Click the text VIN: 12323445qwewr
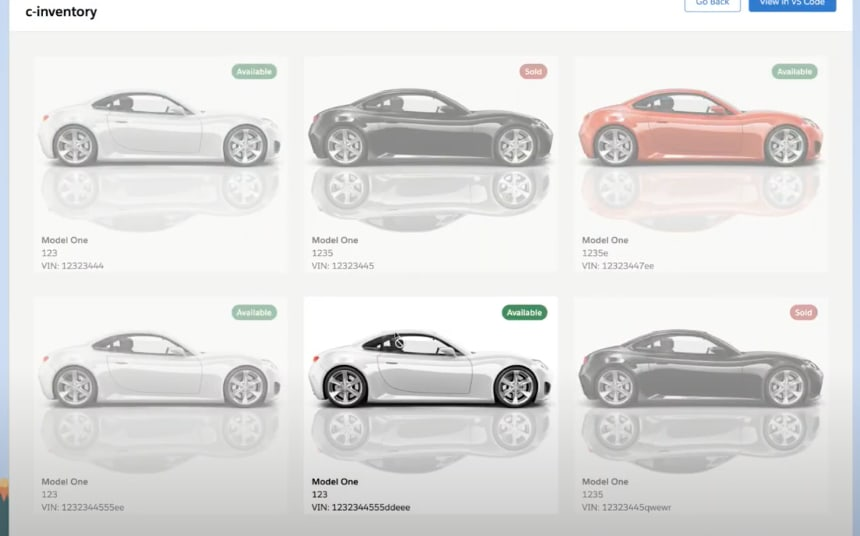Viewport: 860px width, 536px height. pos(626,507)
